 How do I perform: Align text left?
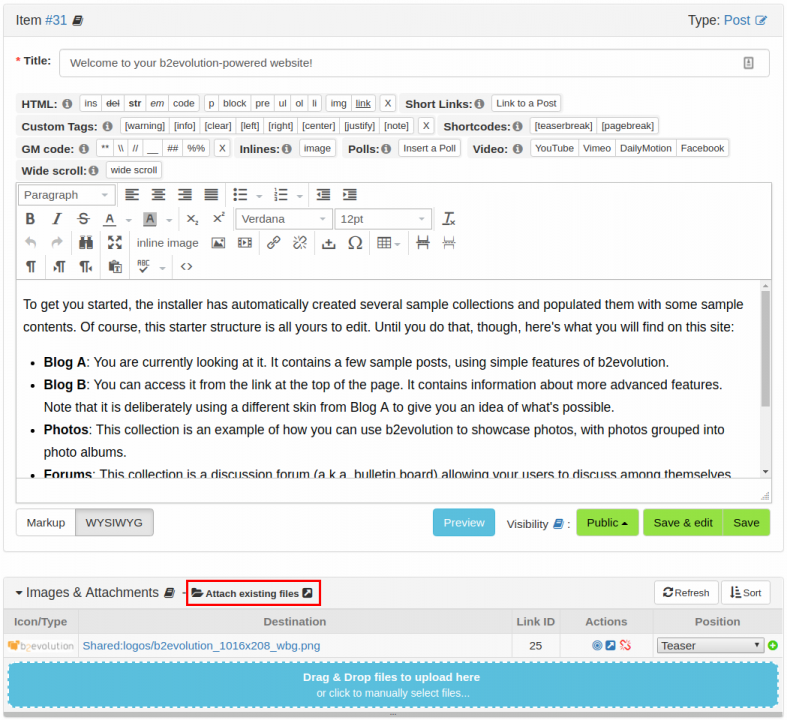pos(132,195)
